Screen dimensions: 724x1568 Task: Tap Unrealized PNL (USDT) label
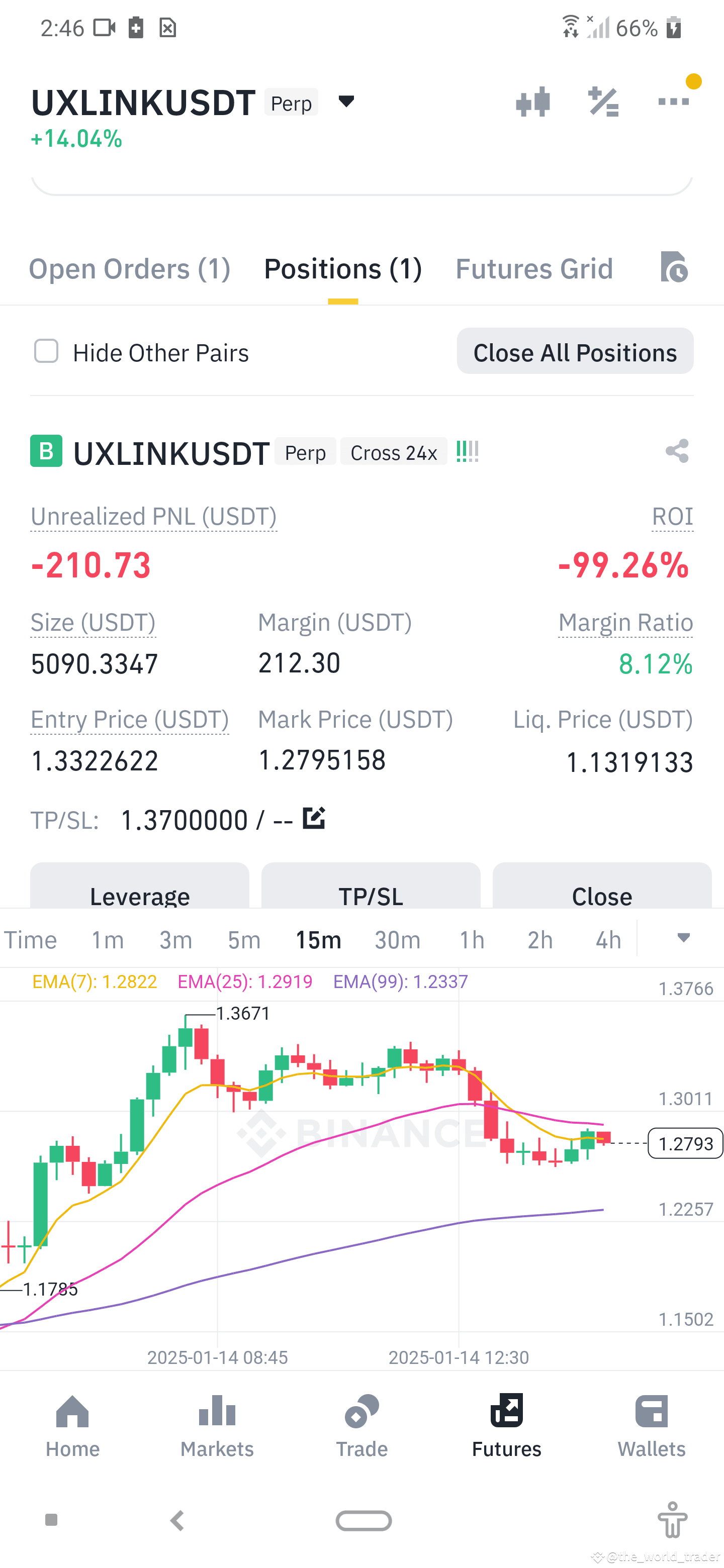tap(154, 517)
